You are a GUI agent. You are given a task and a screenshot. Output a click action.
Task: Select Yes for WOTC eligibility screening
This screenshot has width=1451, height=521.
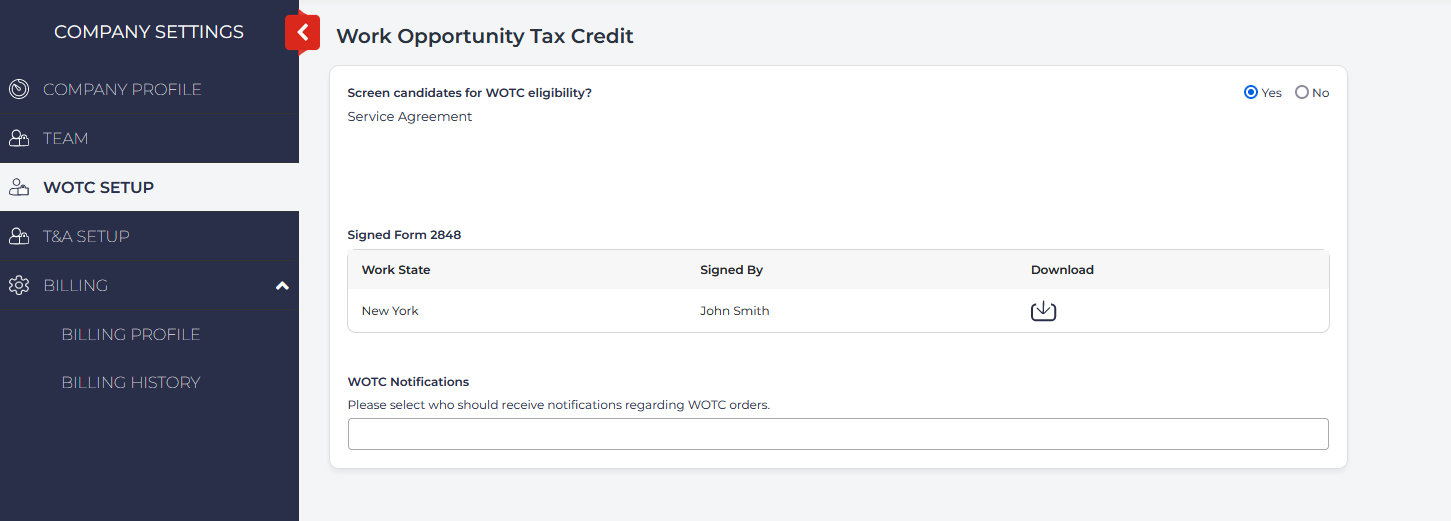(x=1250, y=93)
